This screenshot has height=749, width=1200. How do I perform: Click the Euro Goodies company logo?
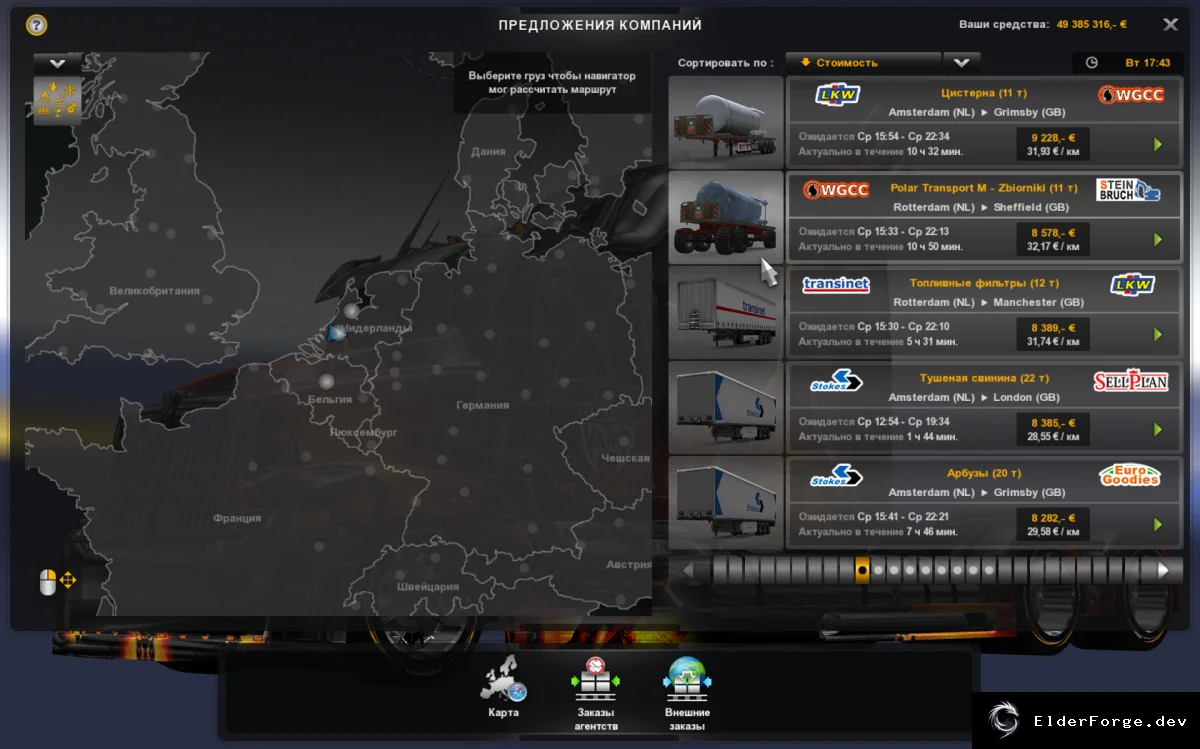click(x=1130, y=475)
